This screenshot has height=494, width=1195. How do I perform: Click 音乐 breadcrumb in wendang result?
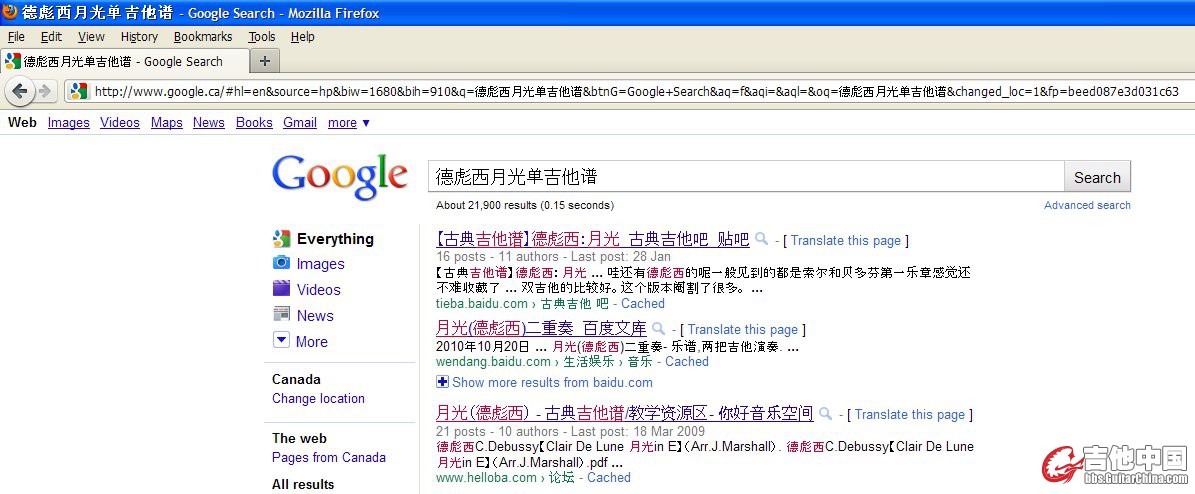(639, 361)
